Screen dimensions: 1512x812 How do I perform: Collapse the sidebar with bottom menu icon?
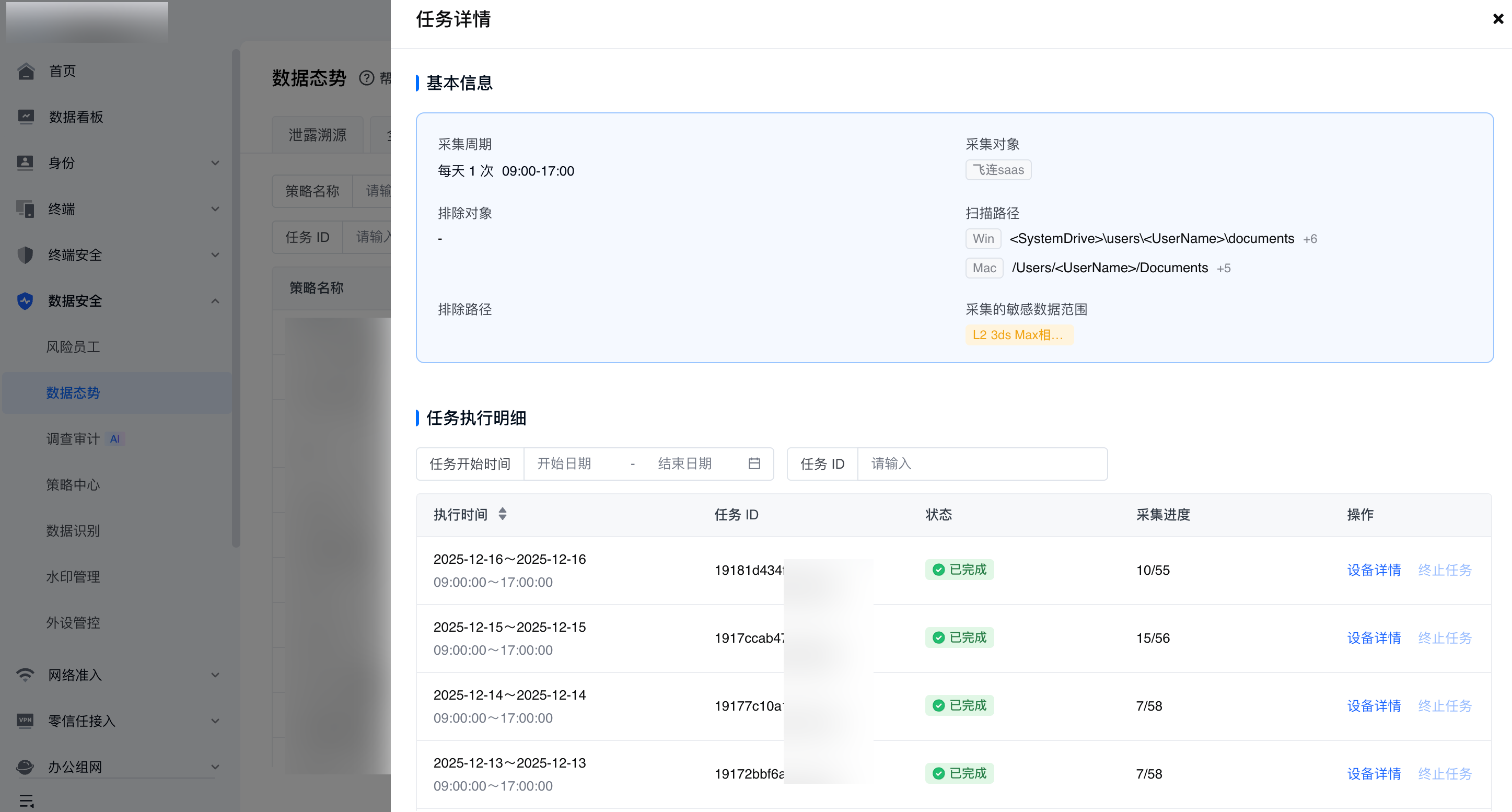[27, 801]
